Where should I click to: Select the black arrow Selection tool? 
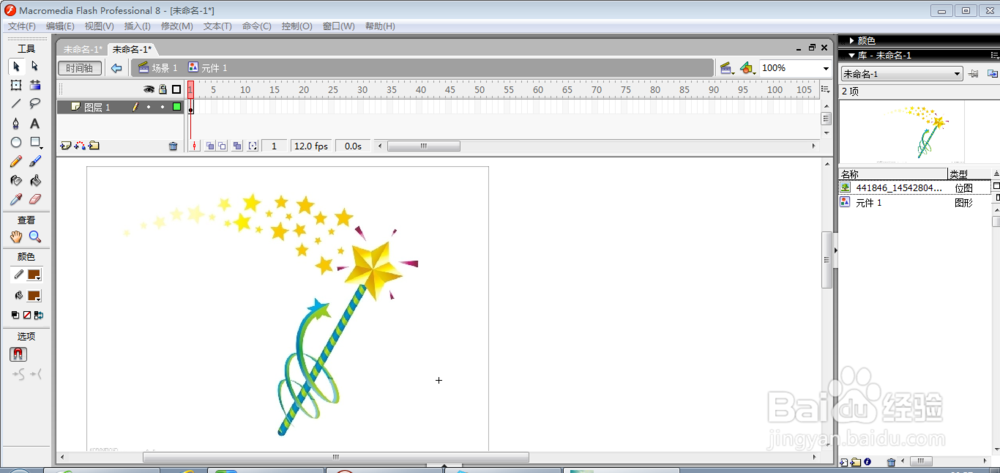coord(17,66)
